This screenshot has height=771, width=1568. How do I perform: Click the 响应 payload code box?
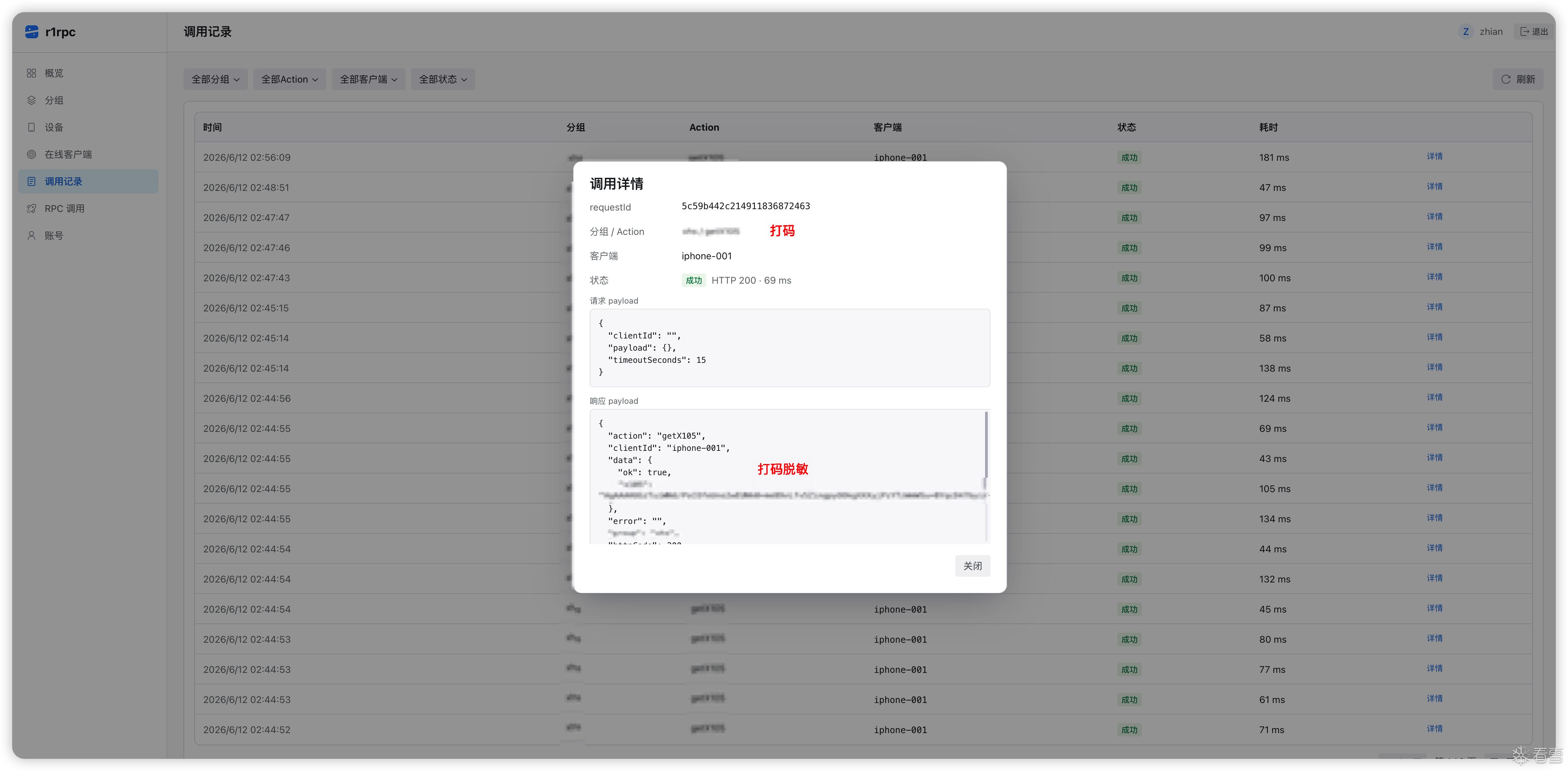789,476
